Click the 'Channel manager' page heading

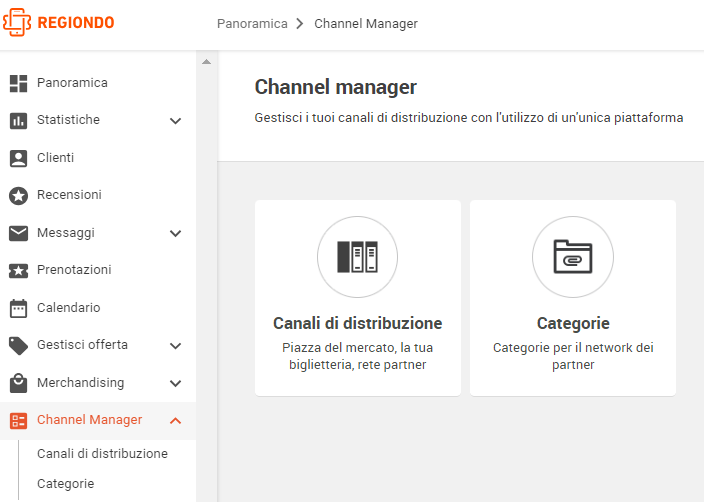[335, 87]
